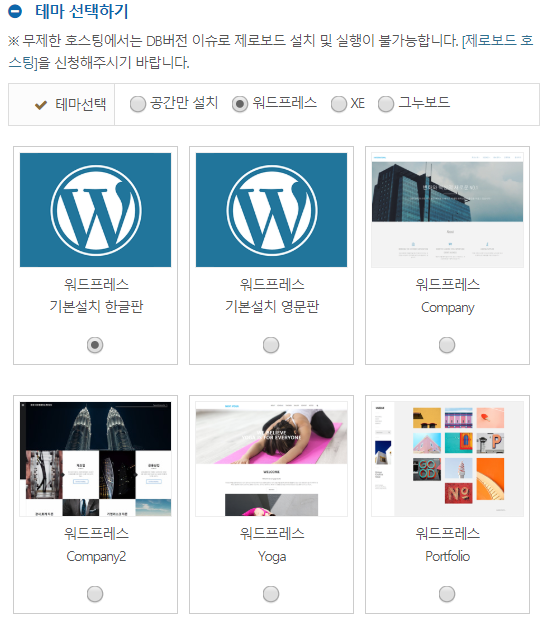Viewport: 543px width, 625px height.
Task: Click the 테마 선택하기 heading text
Action: 82,11
